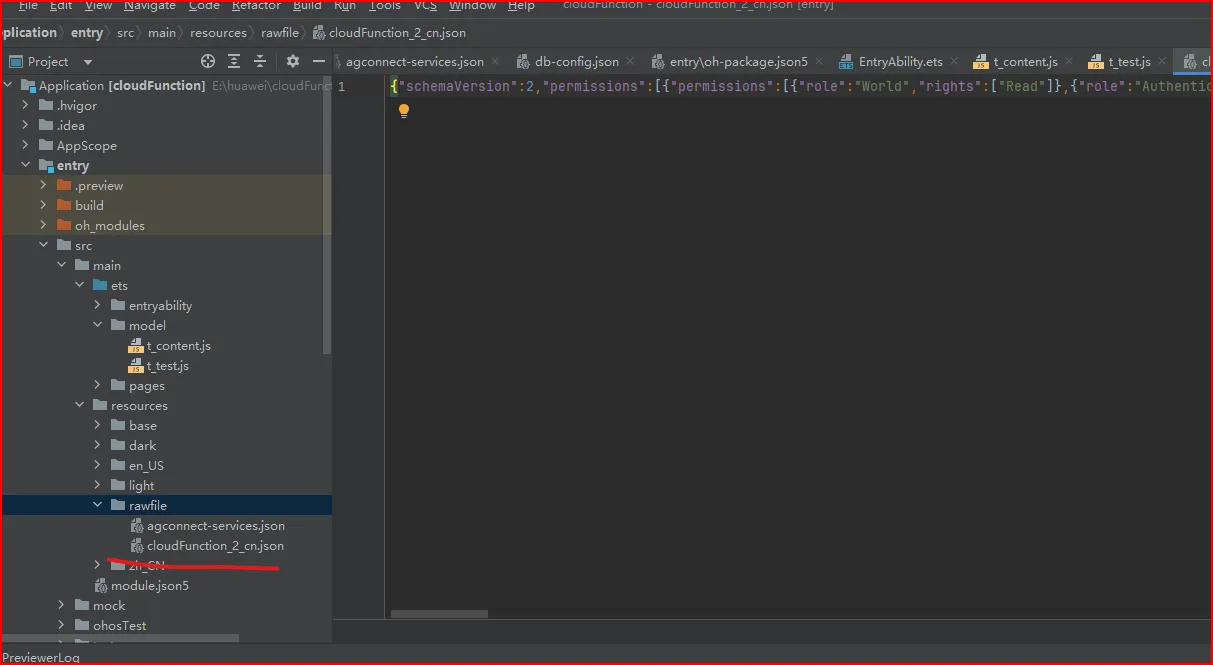Collapse the model folder
The image size is (1213, 665).
click(97, 326)
